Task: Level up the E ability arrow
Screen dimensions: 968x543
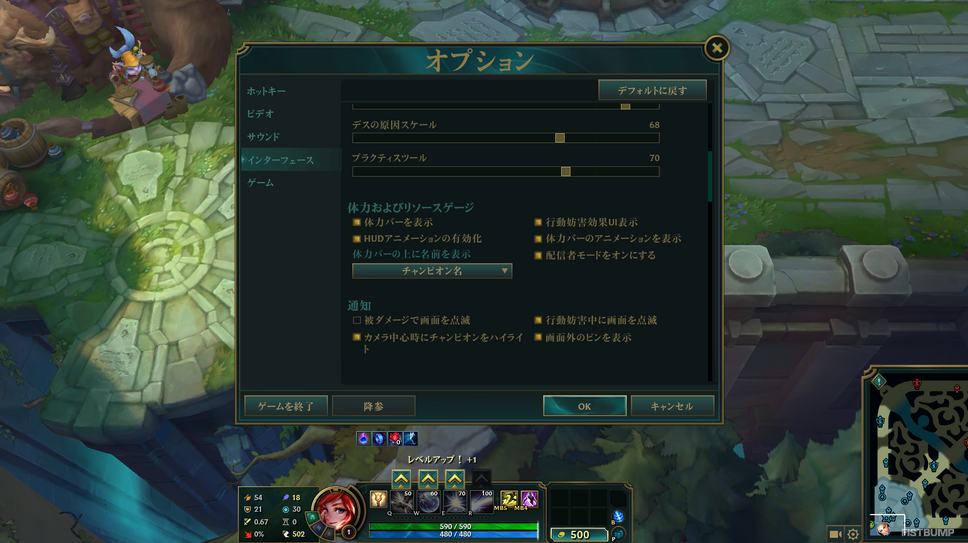Action: pos(455,479)
